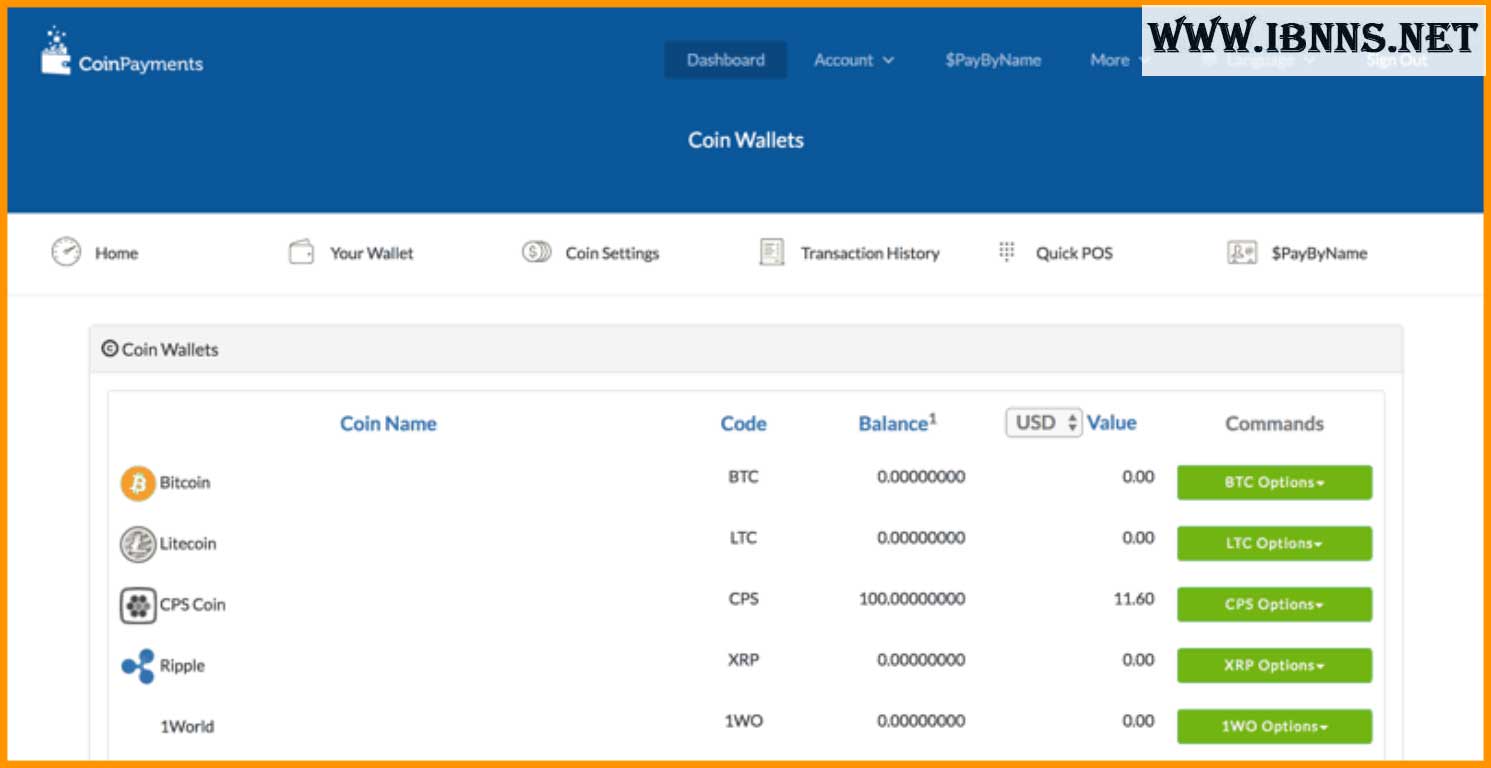This screenshot has height=768, width=1491.
Task: Sort by Code column
Action: point(743,424)
